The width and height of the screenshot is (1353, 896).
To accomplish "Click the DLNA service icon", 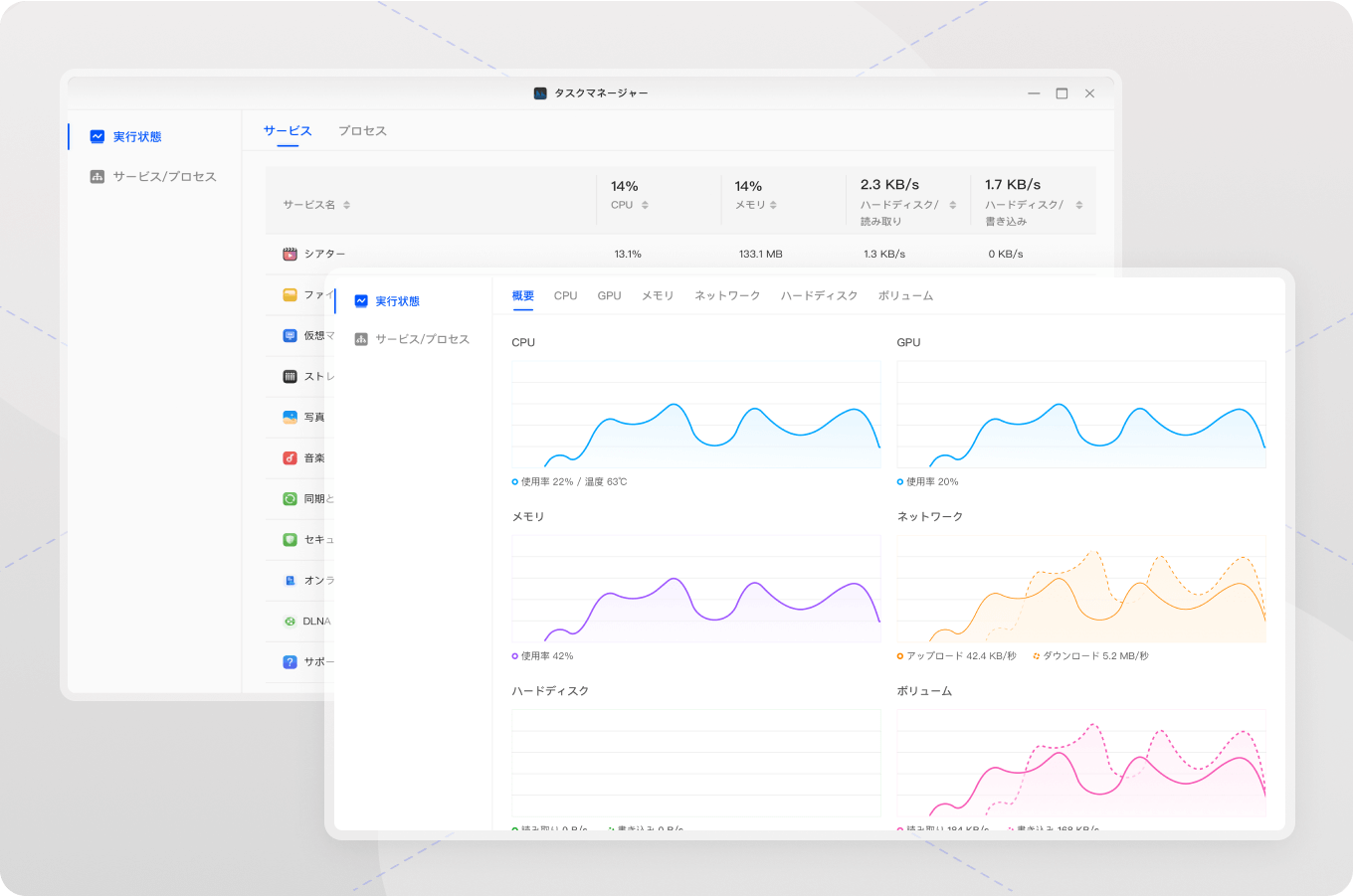I will [x=290, y=622].
